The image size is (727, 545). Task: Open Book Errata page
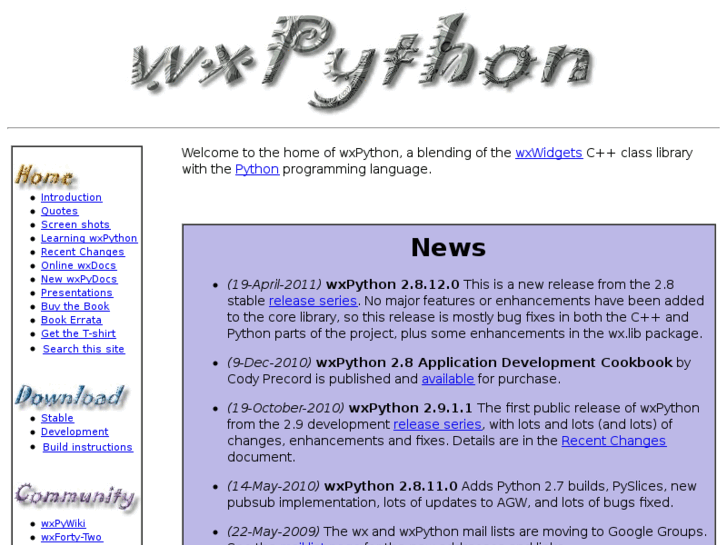(x=71, y=320)
